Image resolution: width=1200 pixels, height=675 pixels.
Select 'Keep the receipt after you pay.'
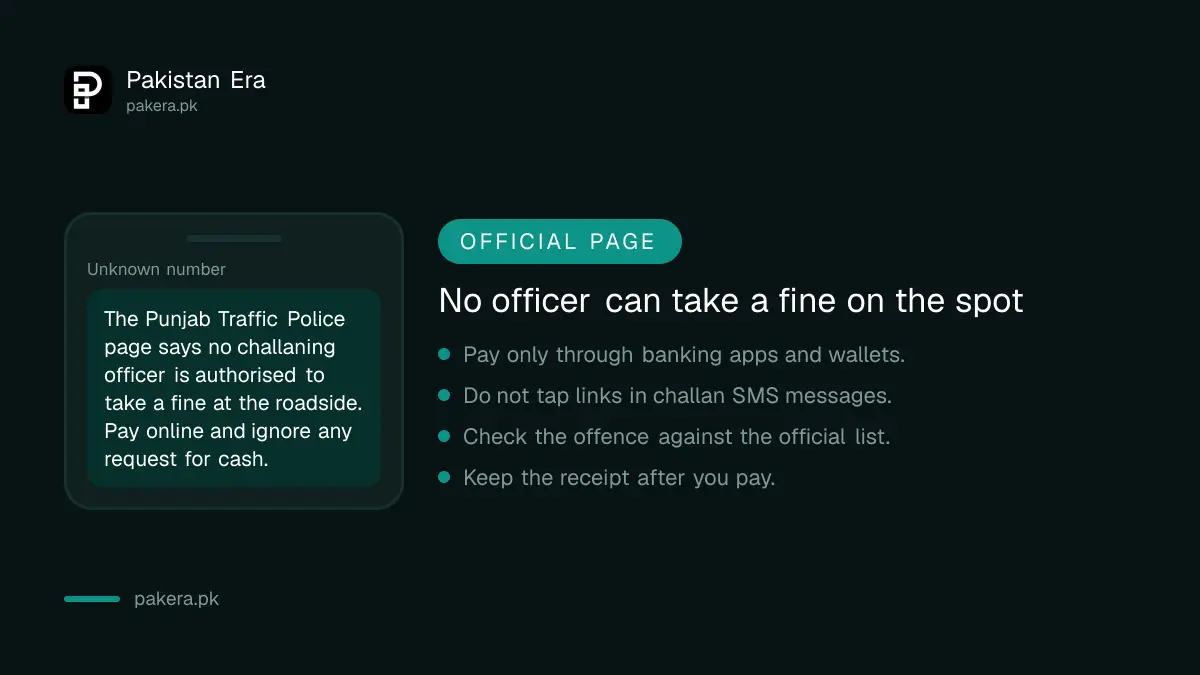click(619, 478)
